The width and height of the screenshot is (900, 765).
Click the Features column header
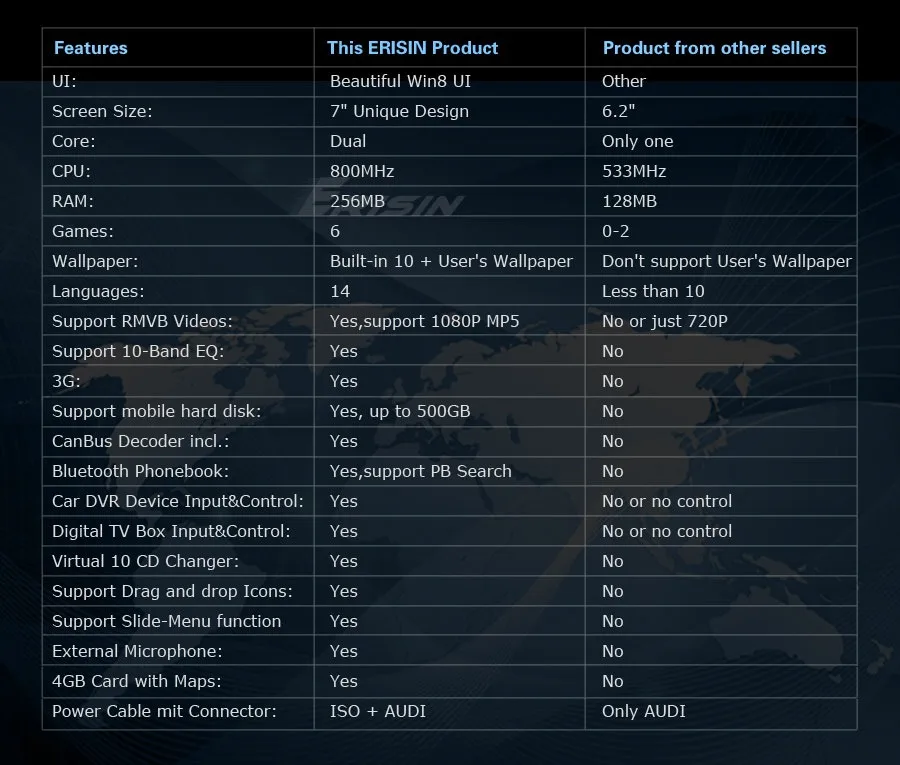click(91, 48)
